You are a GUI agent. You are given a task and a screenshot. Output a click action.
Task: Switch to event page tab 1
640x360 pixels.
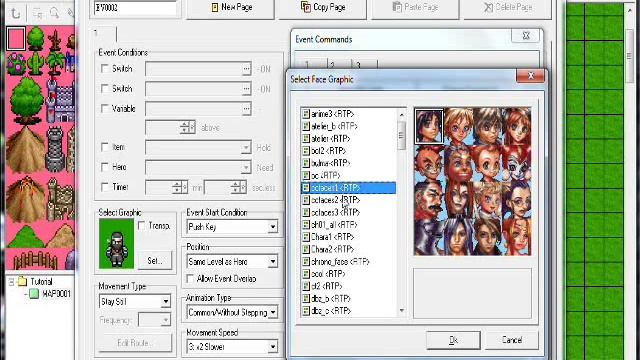click(104, 33)
